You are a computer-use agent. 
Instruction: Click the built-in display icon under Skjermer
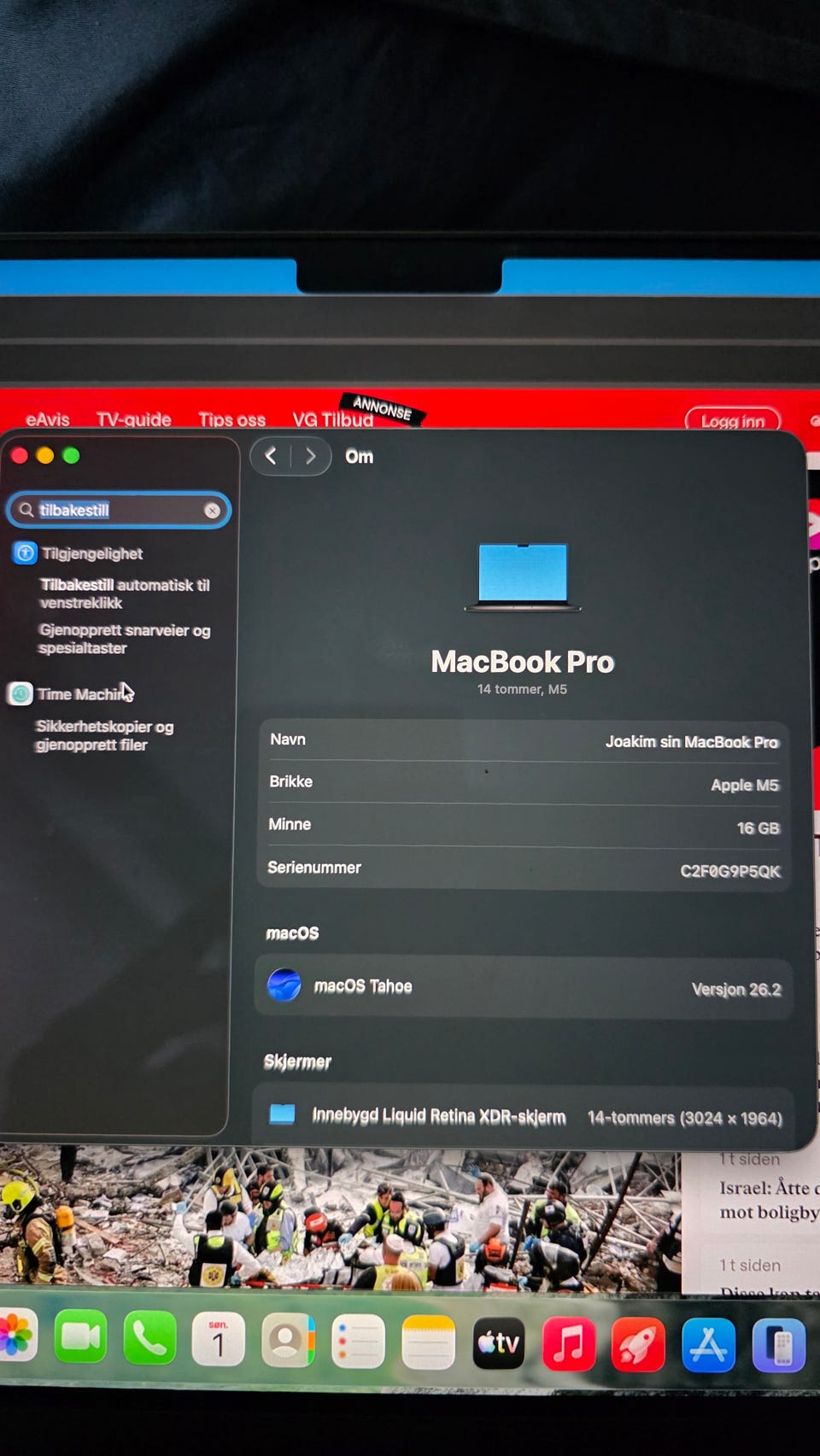tap(282, 1114)
